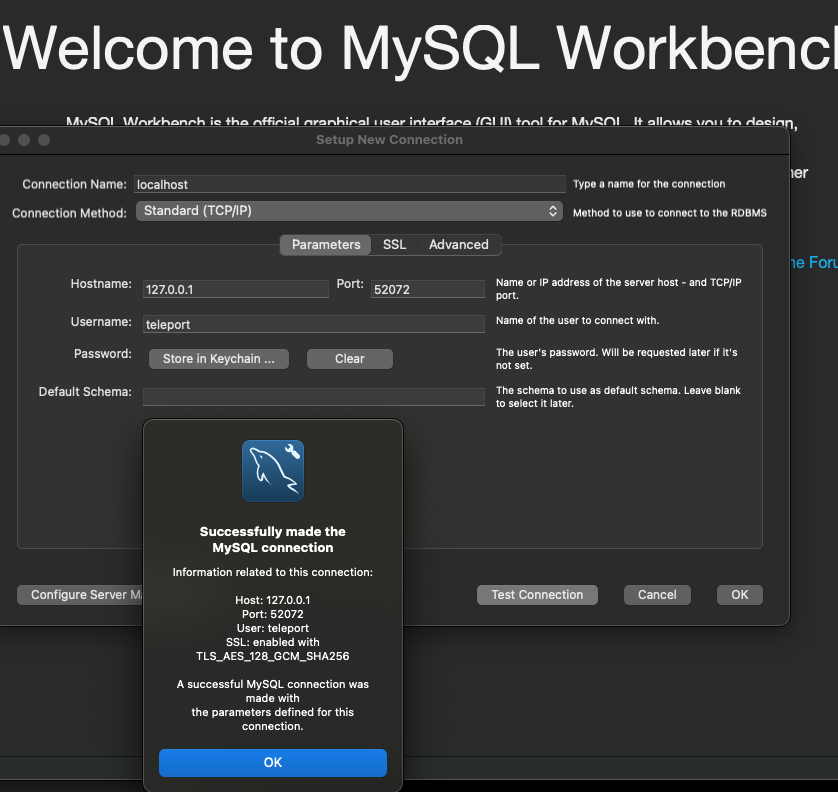Click OK in Setup New Connection window

coord(740,595)
